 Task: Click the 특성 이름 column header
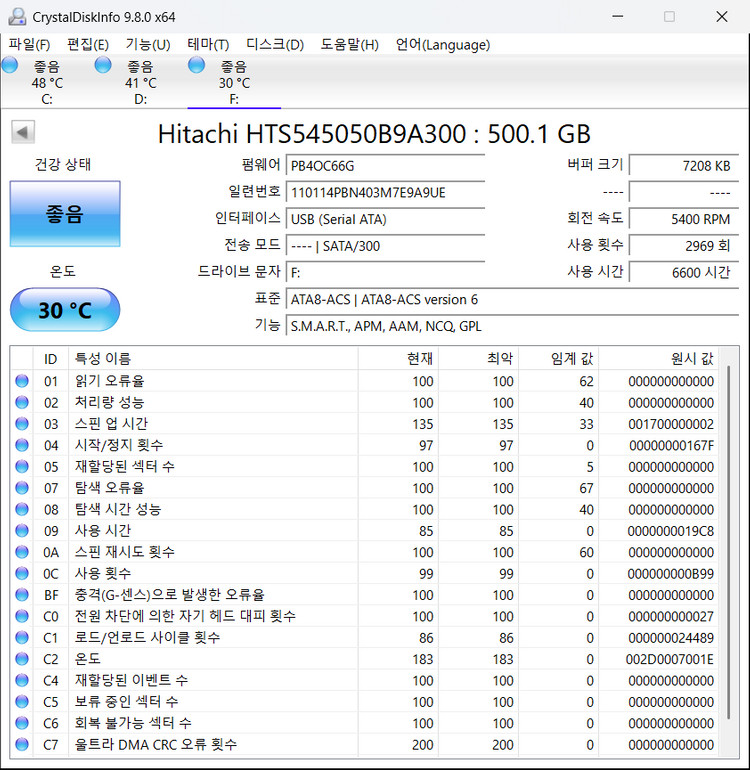pos(213,358)
